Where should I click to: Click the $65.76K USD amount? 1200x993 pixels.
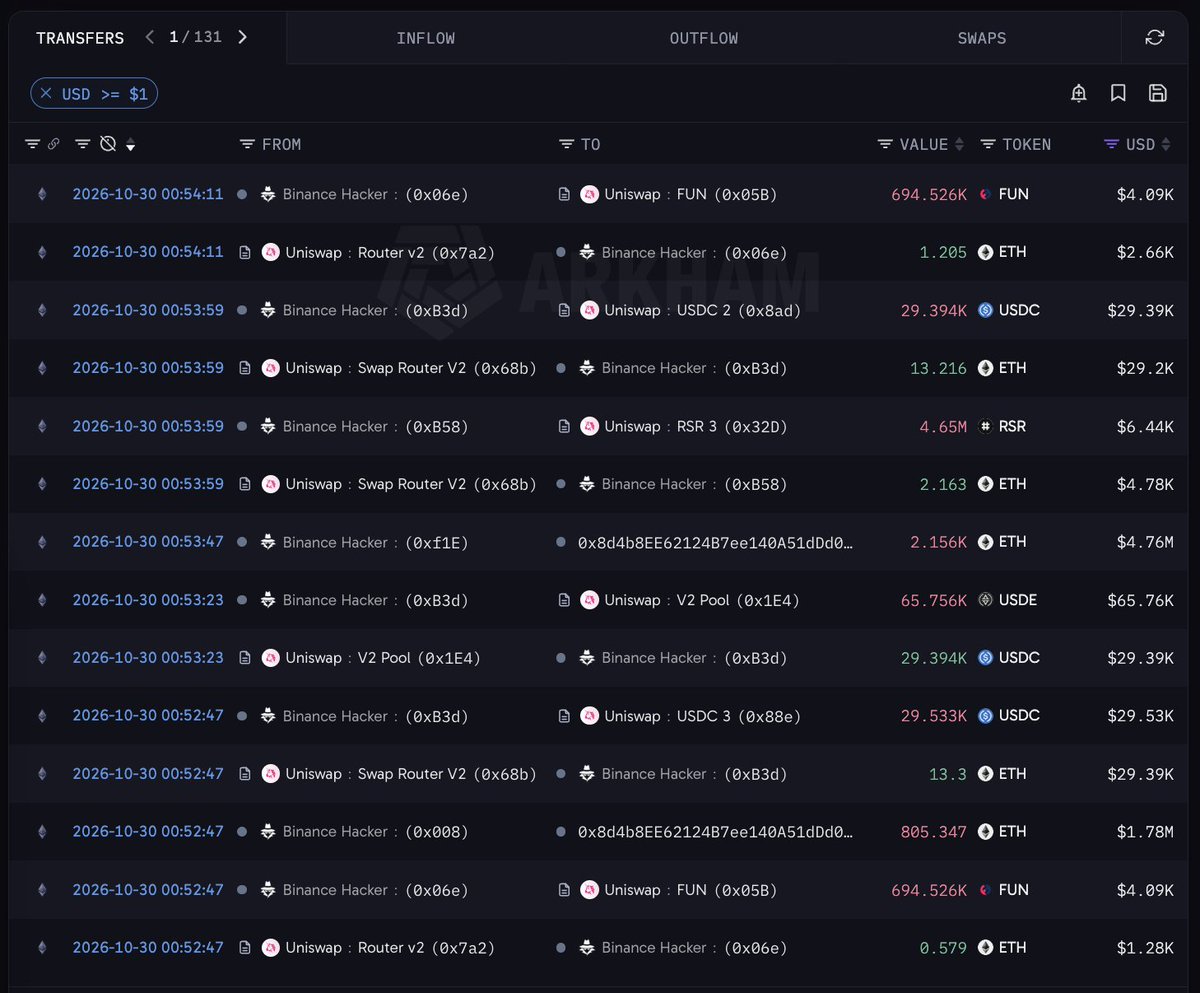click(x=1141, y=600)
